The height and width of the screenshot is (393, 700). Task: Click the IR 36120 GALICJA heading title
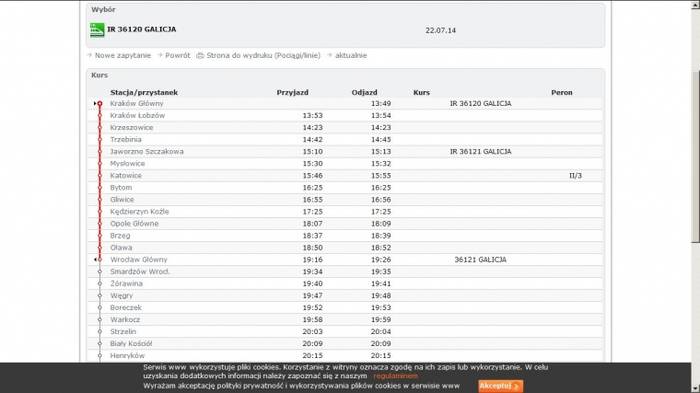[x=142, y=29]
